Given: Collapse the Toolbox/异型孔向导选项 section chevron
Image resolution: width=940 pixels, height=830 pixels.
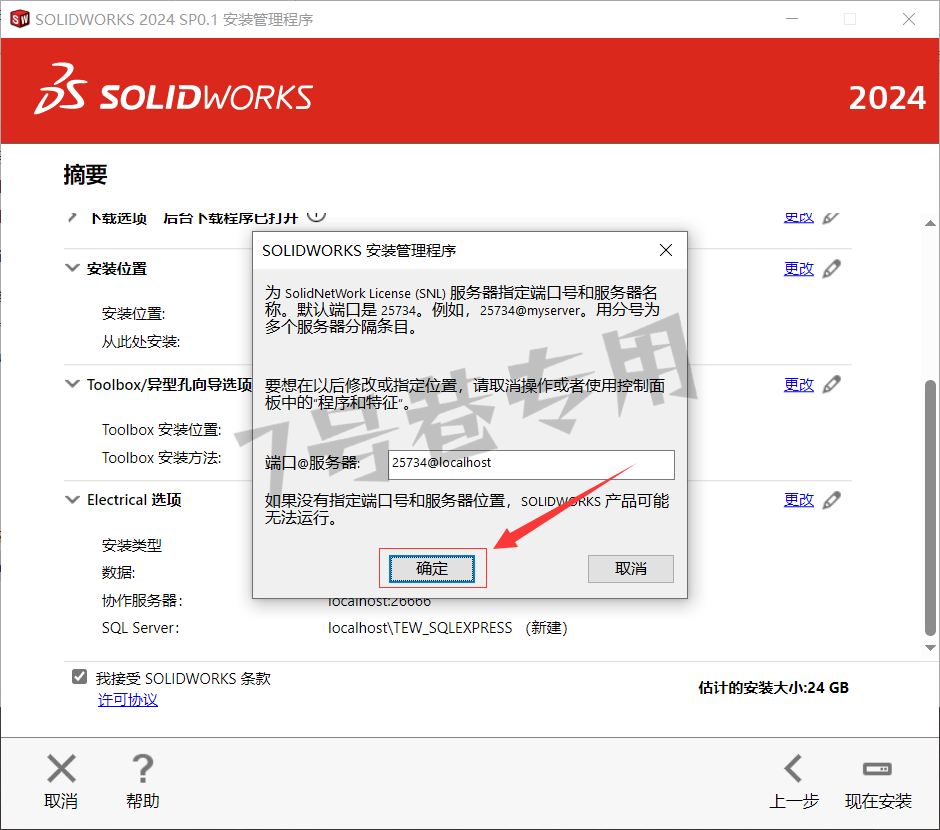Looking at the screenshot, I should tap(72, 384).
